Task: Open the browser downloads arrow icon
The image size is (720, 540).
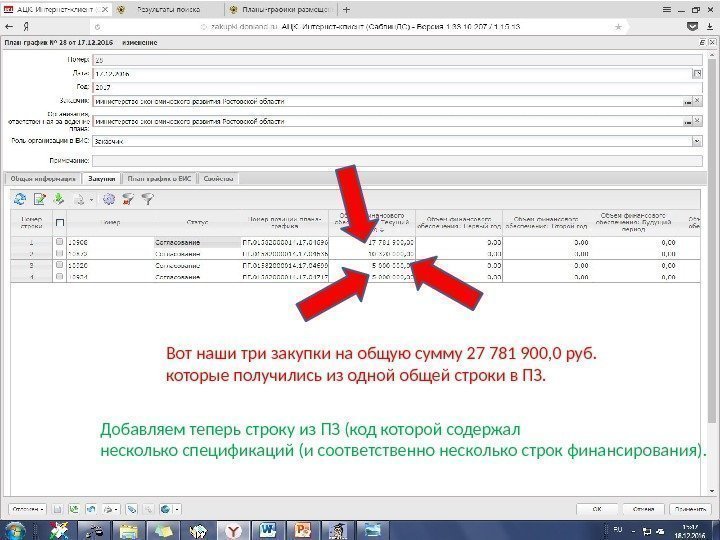Action: pos(709,27)
